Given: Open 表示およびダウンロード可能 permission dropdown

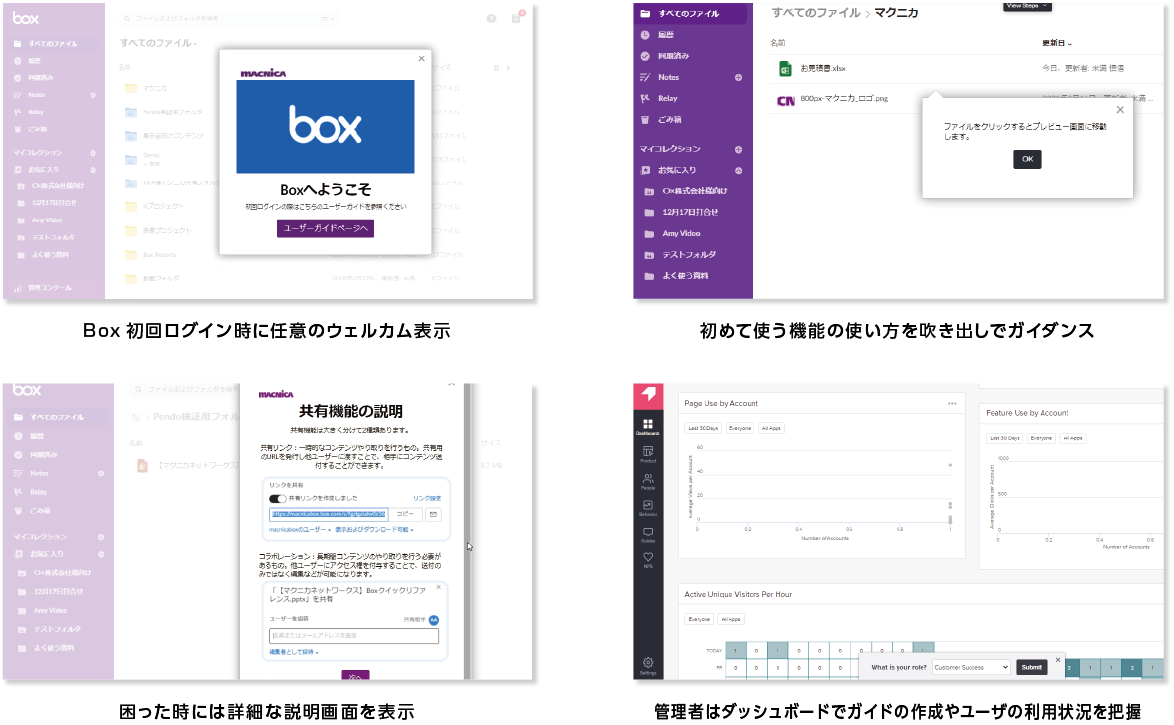Looking at the screenshot, I should [374, 530].
